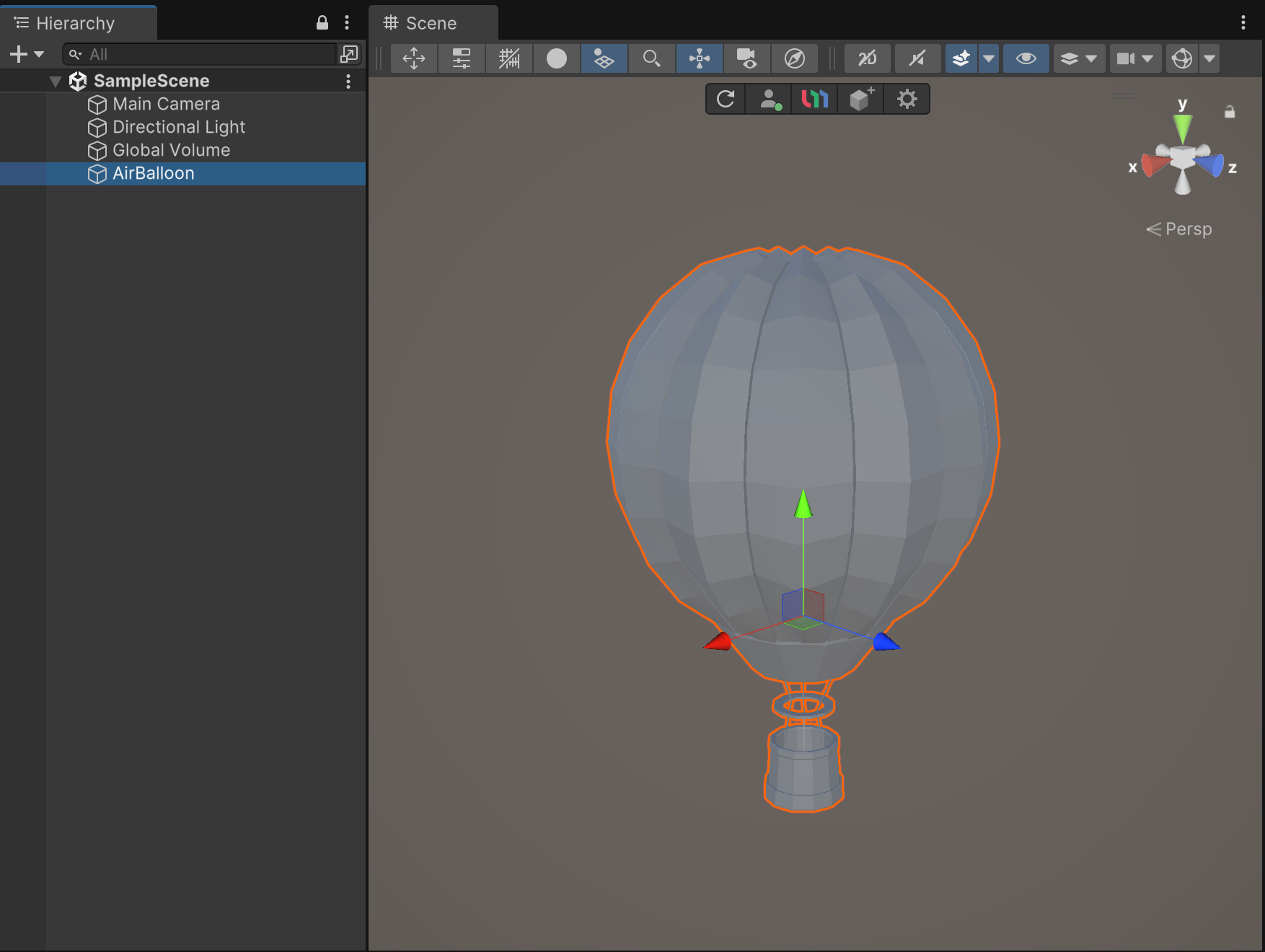This screenshot has height=952, width=1265.
Task: Select Main Camera in the Hierarchy
Action: tap(182, 104)
